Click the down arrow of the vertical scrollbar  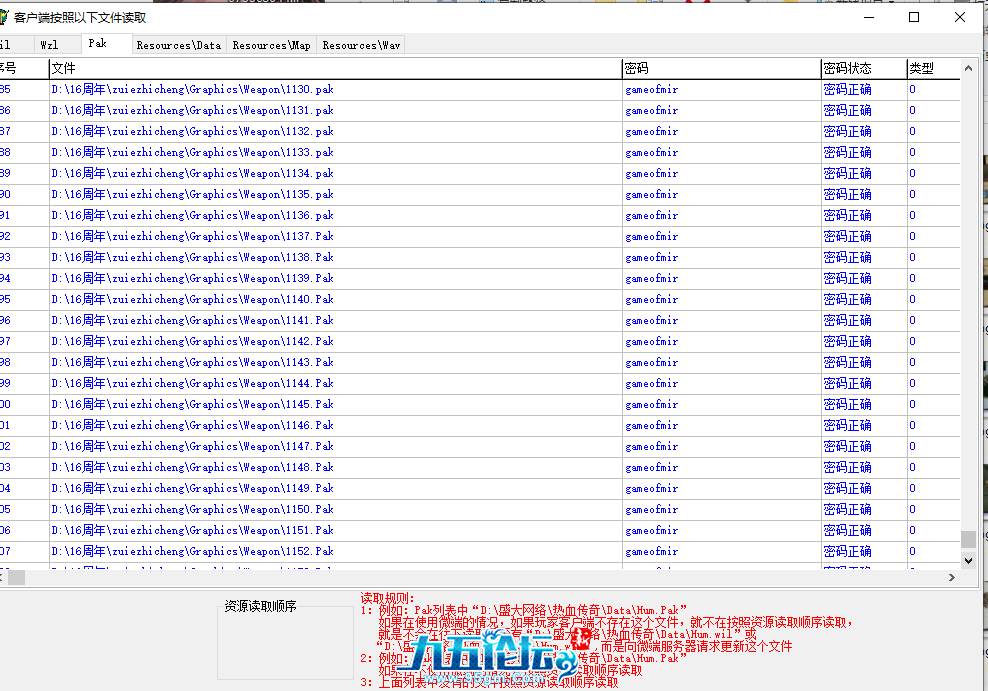point(967,560)
